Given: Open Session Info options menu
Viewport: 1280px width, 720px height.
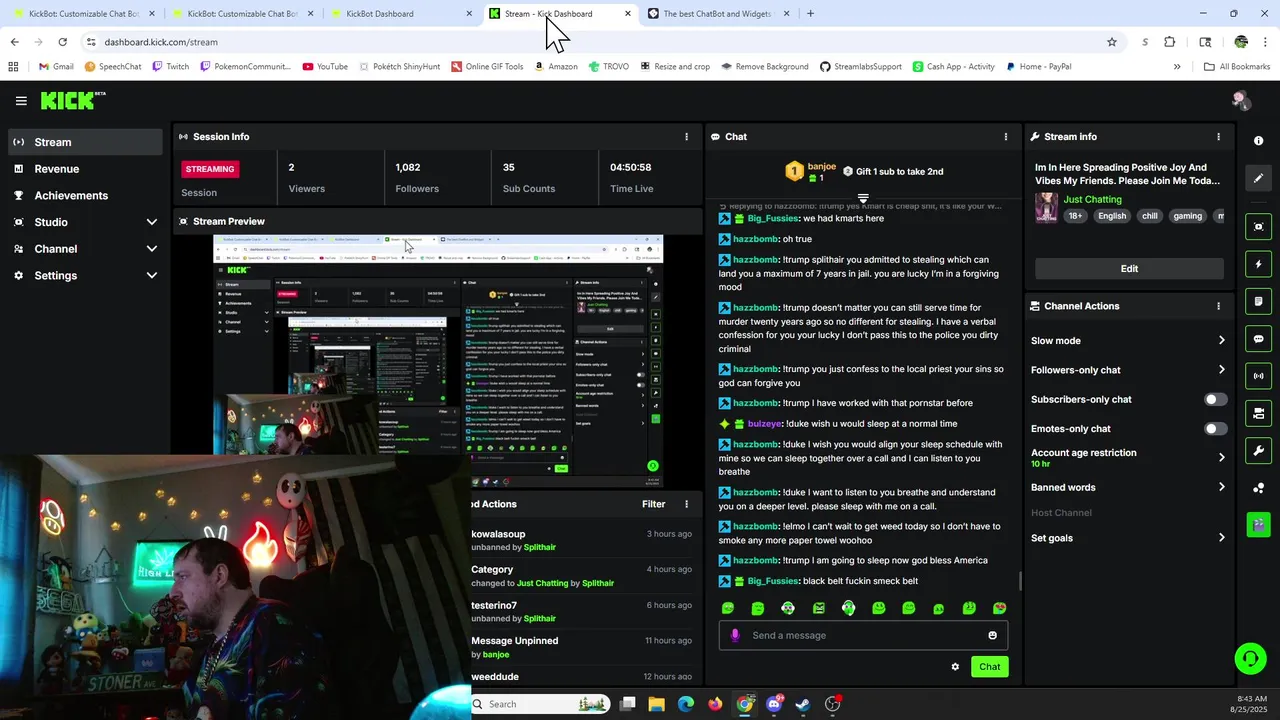Looking at the screenshot, I should click(686, 137).
